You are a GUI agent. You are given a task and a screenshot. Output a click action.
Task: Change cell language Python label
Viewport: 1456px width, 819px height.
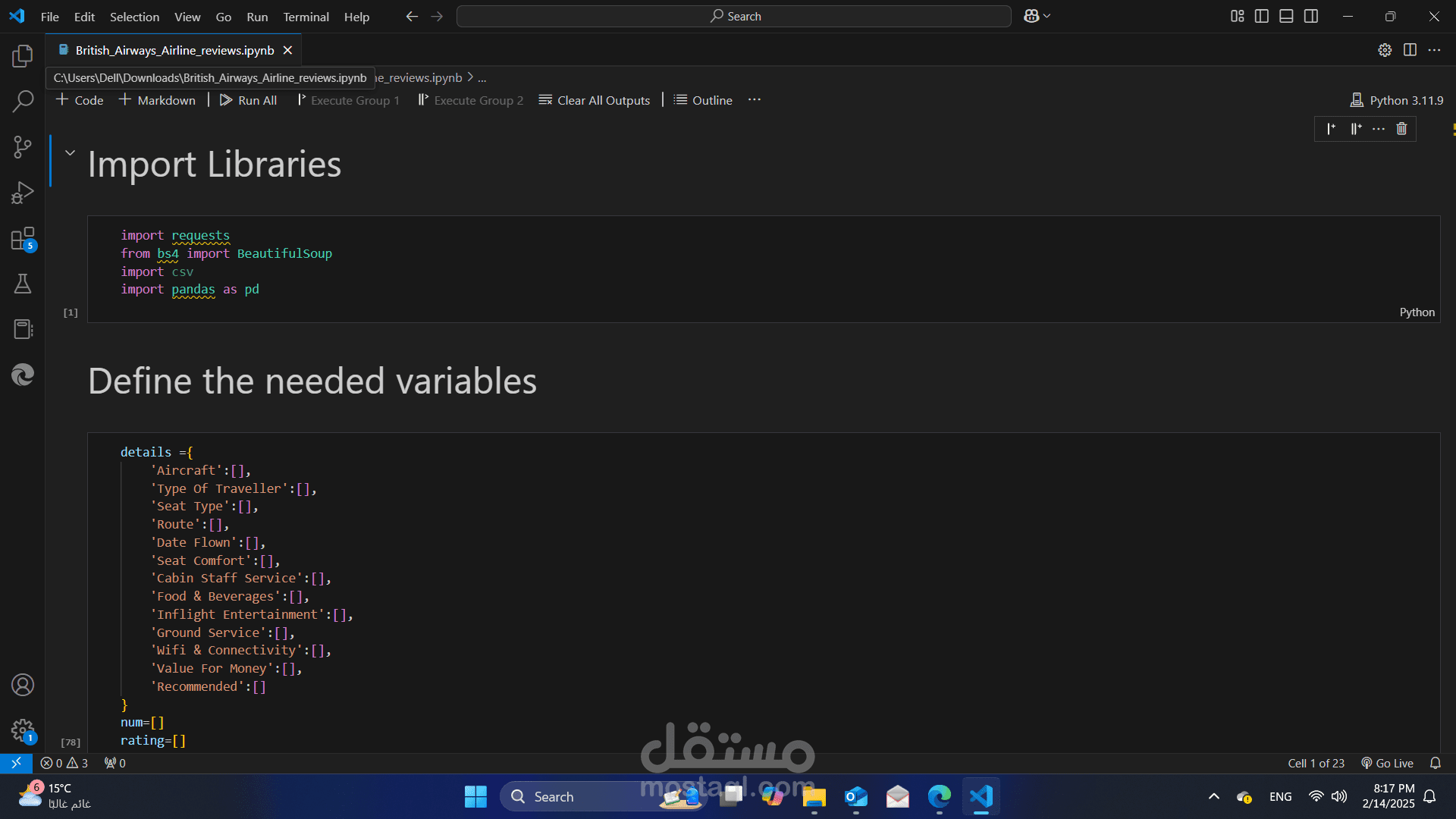(x=1417, y=312)
